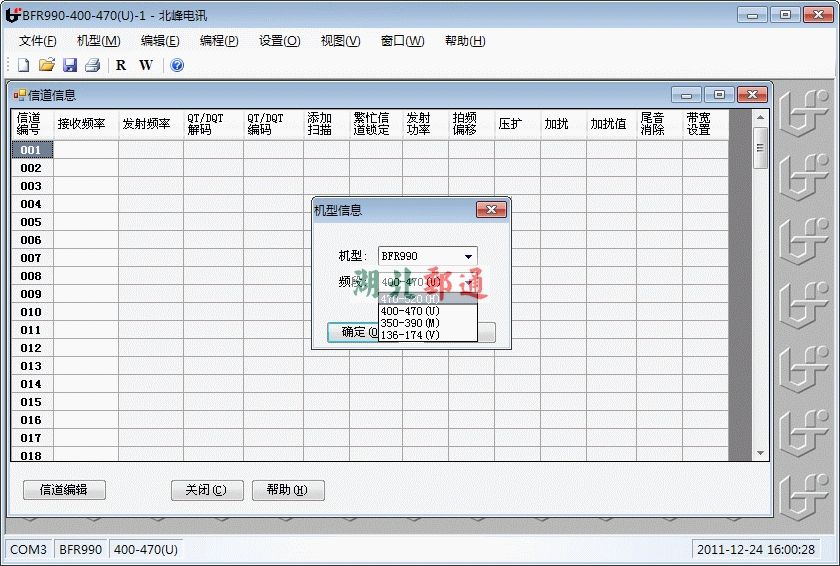Click the Print toolbar icon
This screenshot has height=566, width=840.
pyautogui.click(x=92, y=65)
